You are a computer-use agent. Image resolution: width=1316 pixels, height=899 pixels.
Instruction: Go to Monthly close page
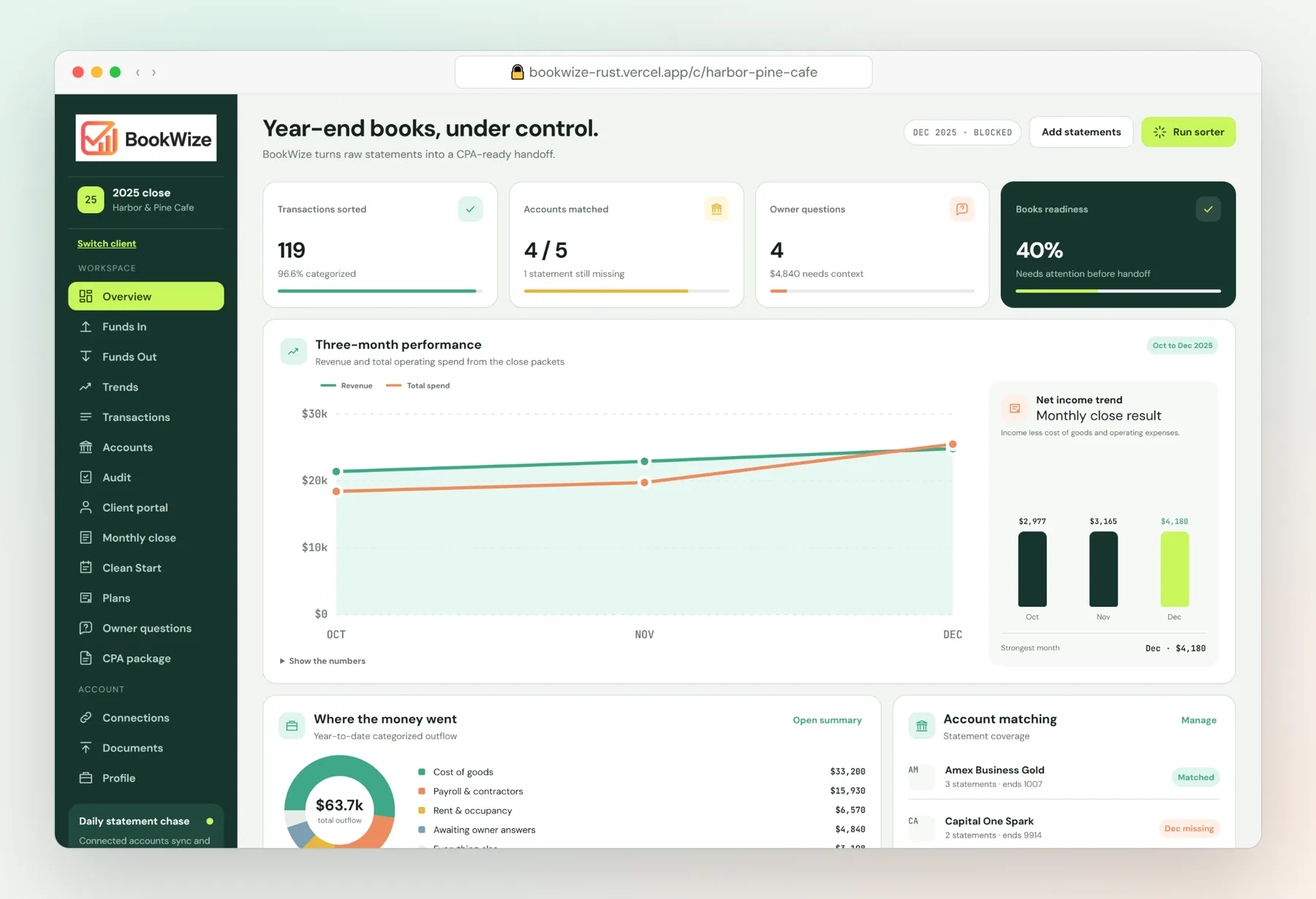(x=146, y=538)
